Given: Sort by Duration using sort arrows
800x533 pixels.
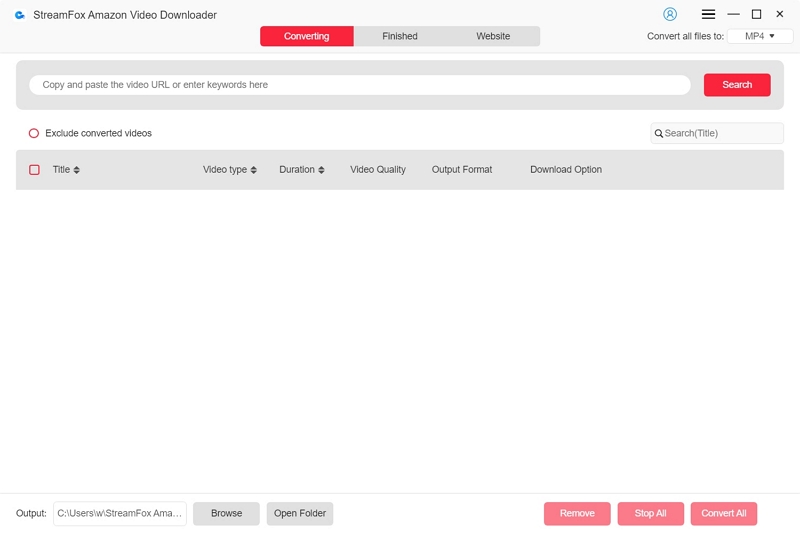Looking at the screenshot, I should pos(321,170).
